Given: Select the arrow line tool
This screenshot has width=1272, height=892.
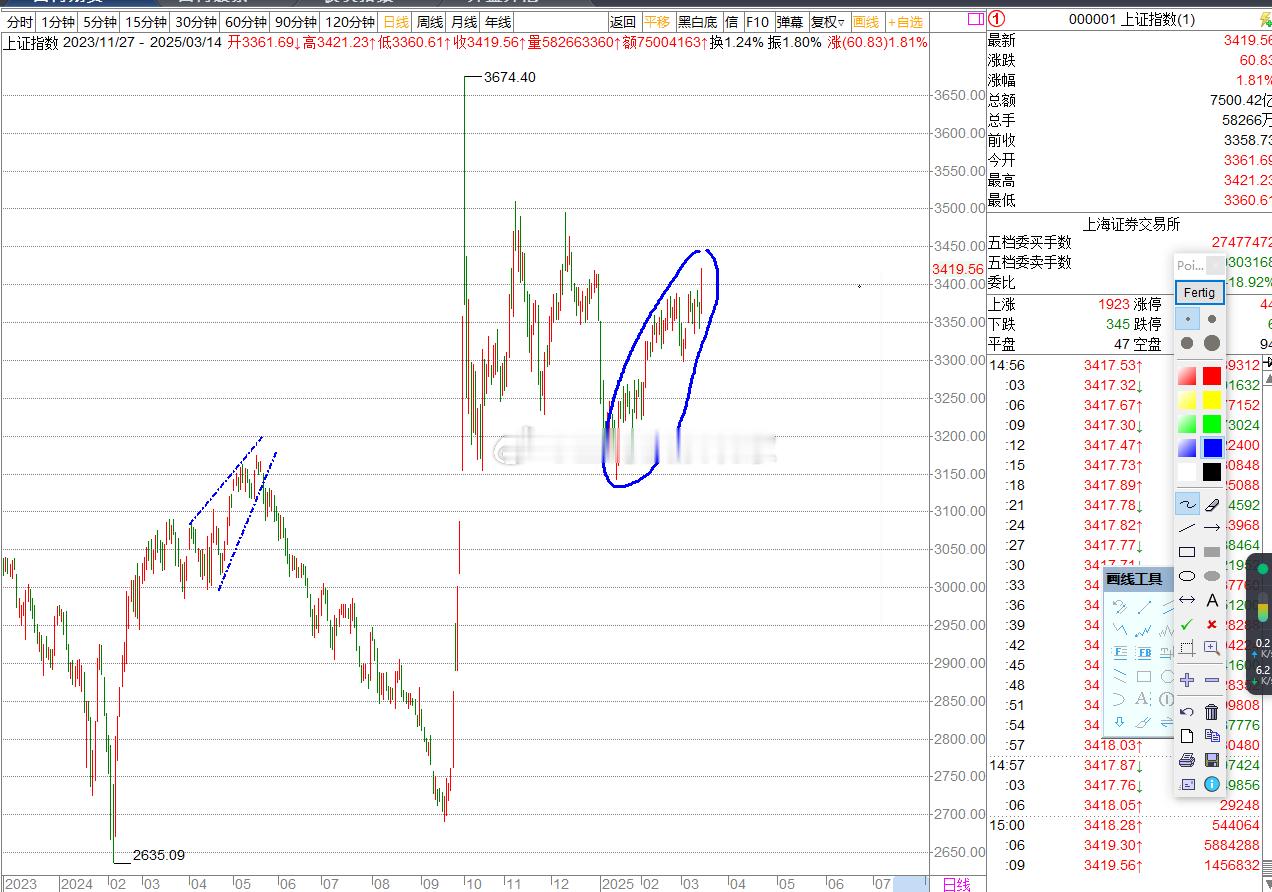Looking at the screenshot, I should [x=1212, y=528].
